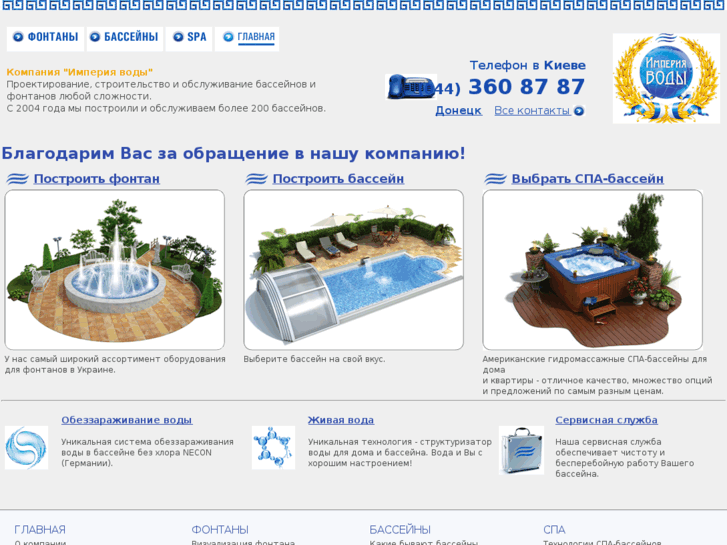Click the 'Телефон в Киеве' label
This screenshot has height=545, width=727.
point(528,65)
